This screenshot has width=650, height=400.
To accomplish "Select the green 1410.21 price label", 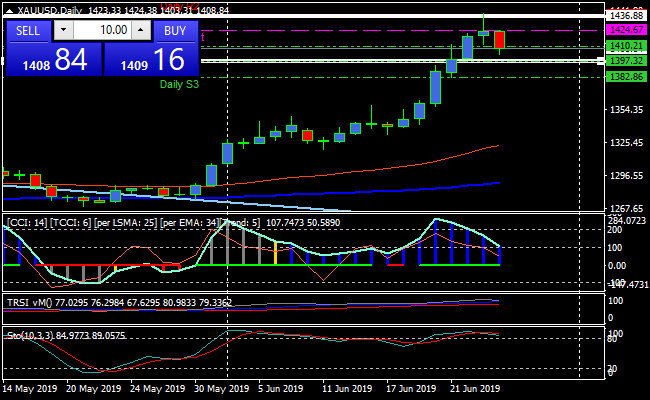I will tap(625, 46).
